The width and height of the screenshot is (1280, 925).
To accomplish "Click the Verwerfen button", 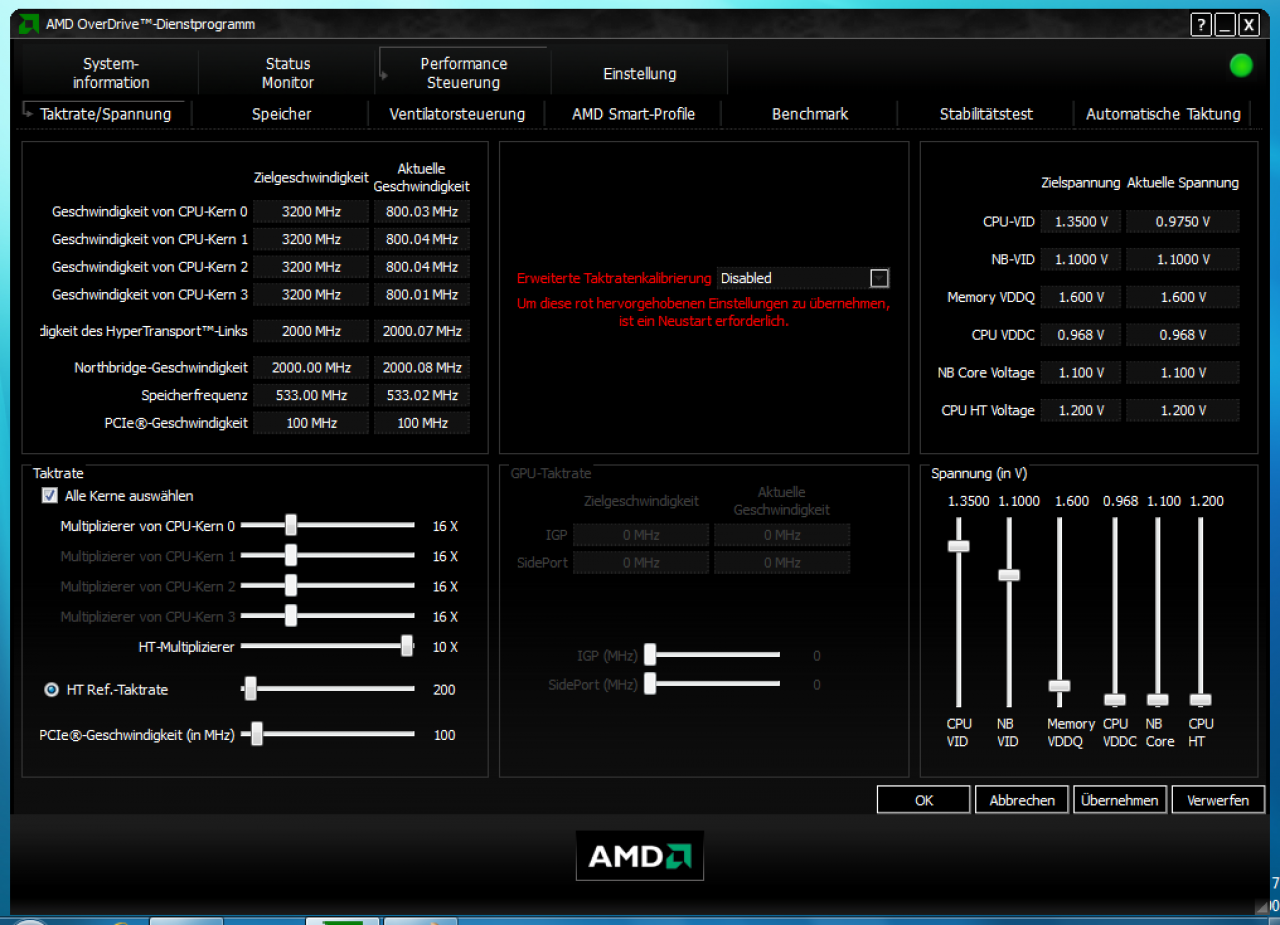I will pyautogui.click(x=1217, y=800).
